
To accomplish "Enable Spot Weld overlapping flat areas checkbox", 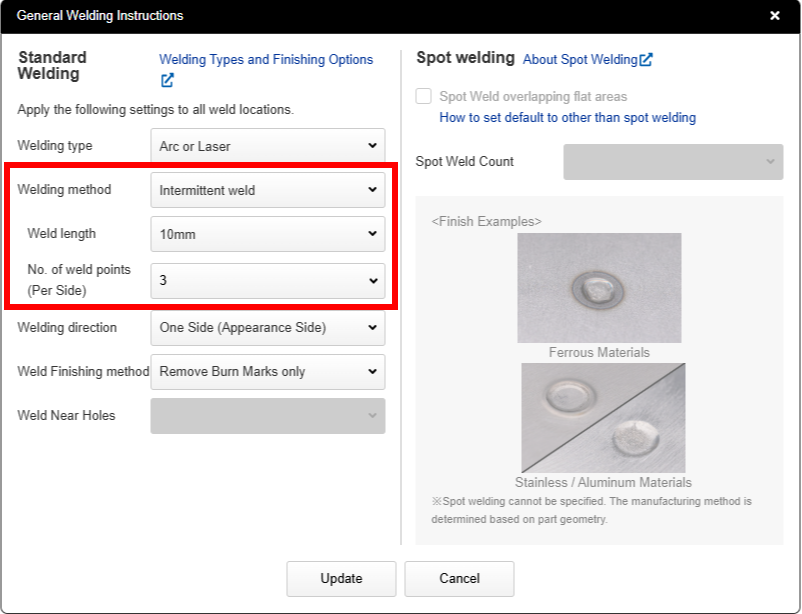I will (x=424, y=96).
